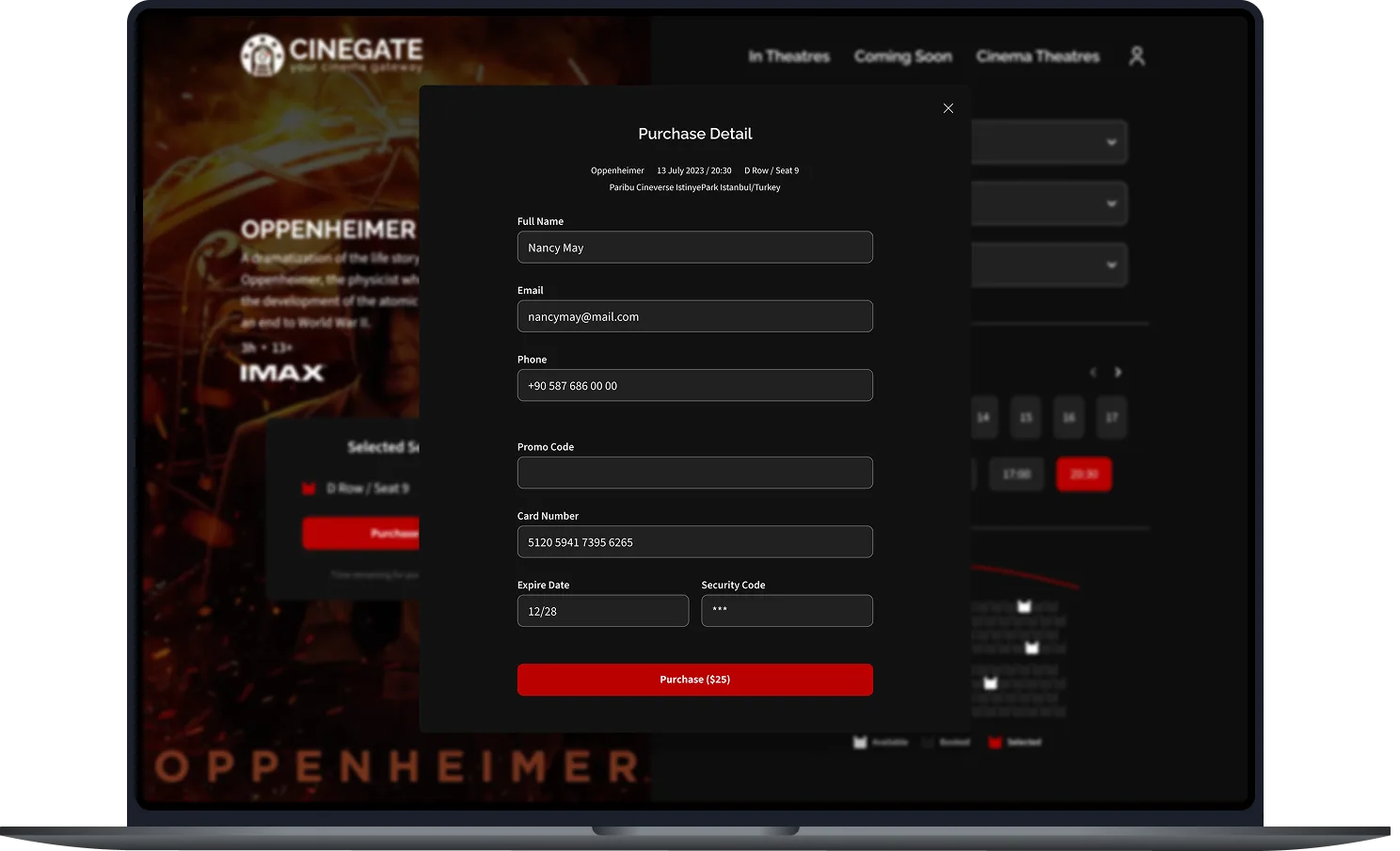Click the 13 July 2023 / 20:30 text
The height and width of the screenshot is (851, 1400).
coord(694,170)
